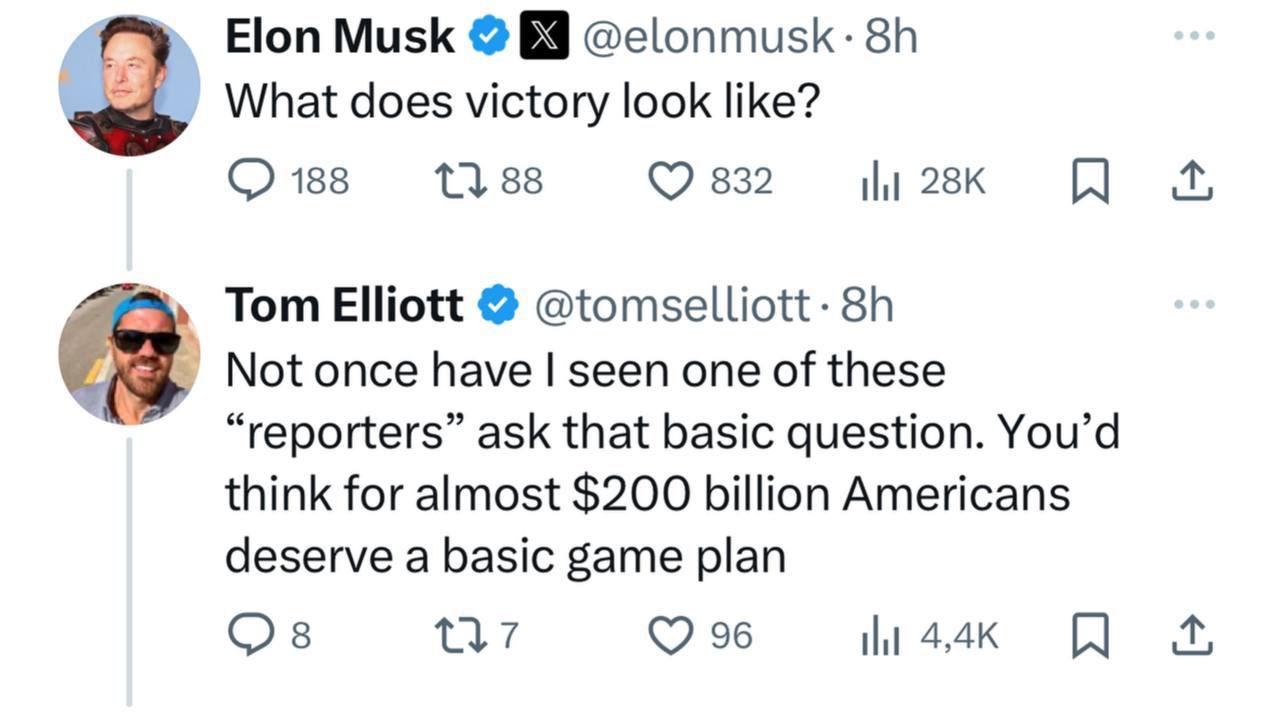1280x718 pixels.
Task: Open more options on Tom Elliott's reply
Action: click(x=1196, y=304)
